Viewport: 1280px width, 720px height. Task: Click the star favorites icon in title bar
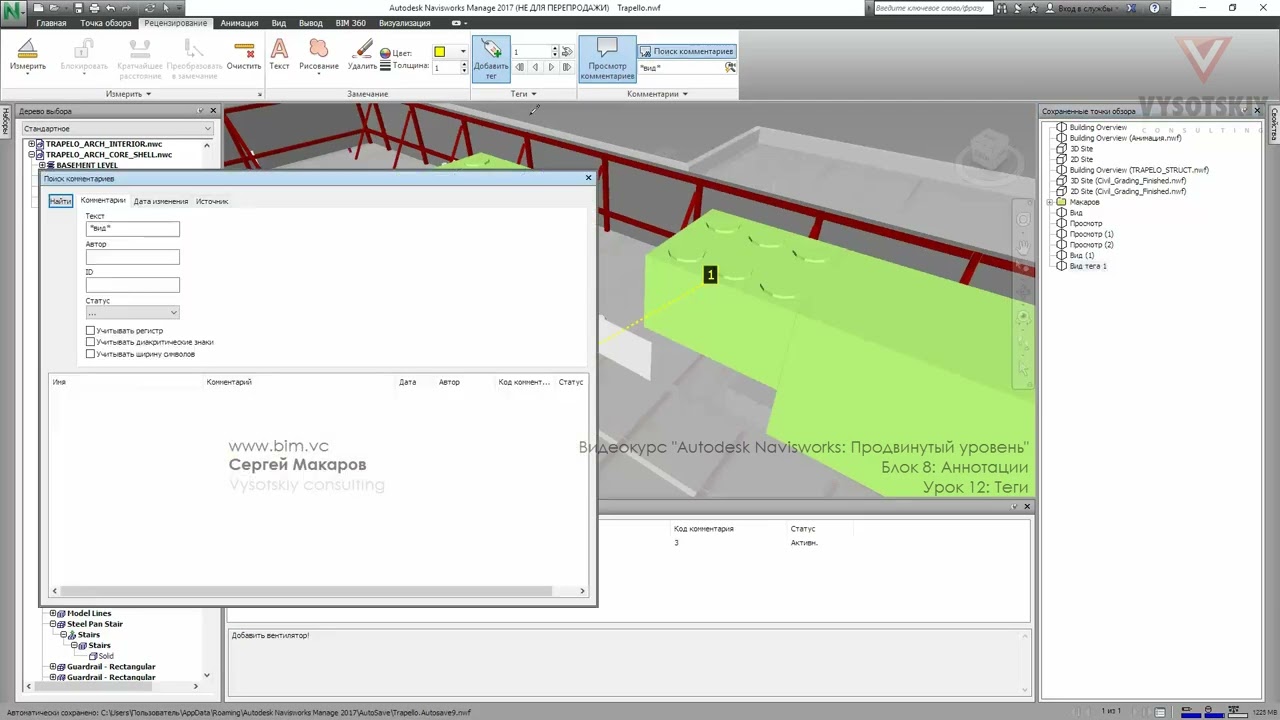click(1035, 8)
